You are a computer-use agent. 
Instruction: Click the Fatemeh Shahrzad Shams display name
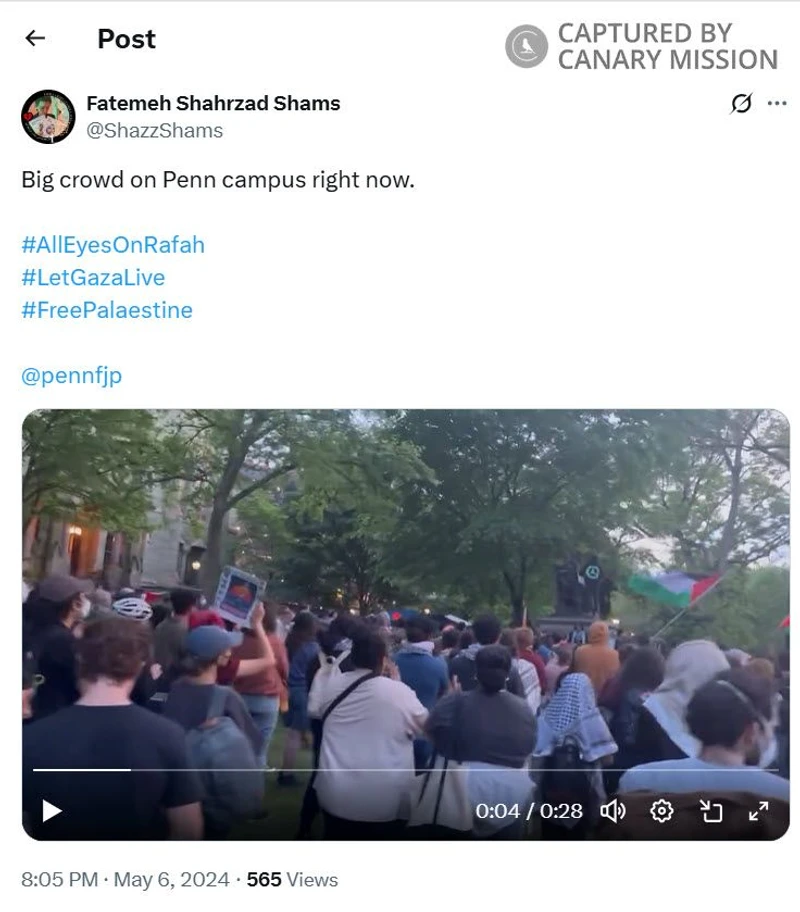click(x=213, y=103)
